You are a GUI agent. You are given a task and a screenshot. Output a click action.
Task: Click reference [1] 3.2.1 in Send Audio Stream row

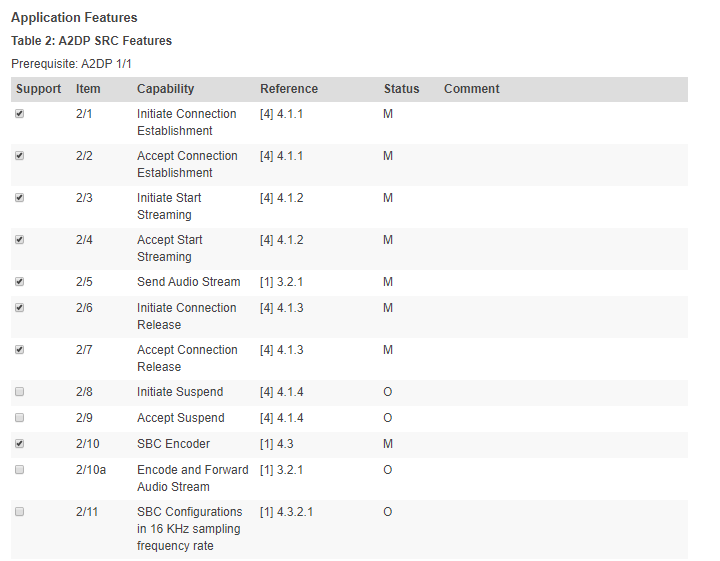click(x=281, y=282)
